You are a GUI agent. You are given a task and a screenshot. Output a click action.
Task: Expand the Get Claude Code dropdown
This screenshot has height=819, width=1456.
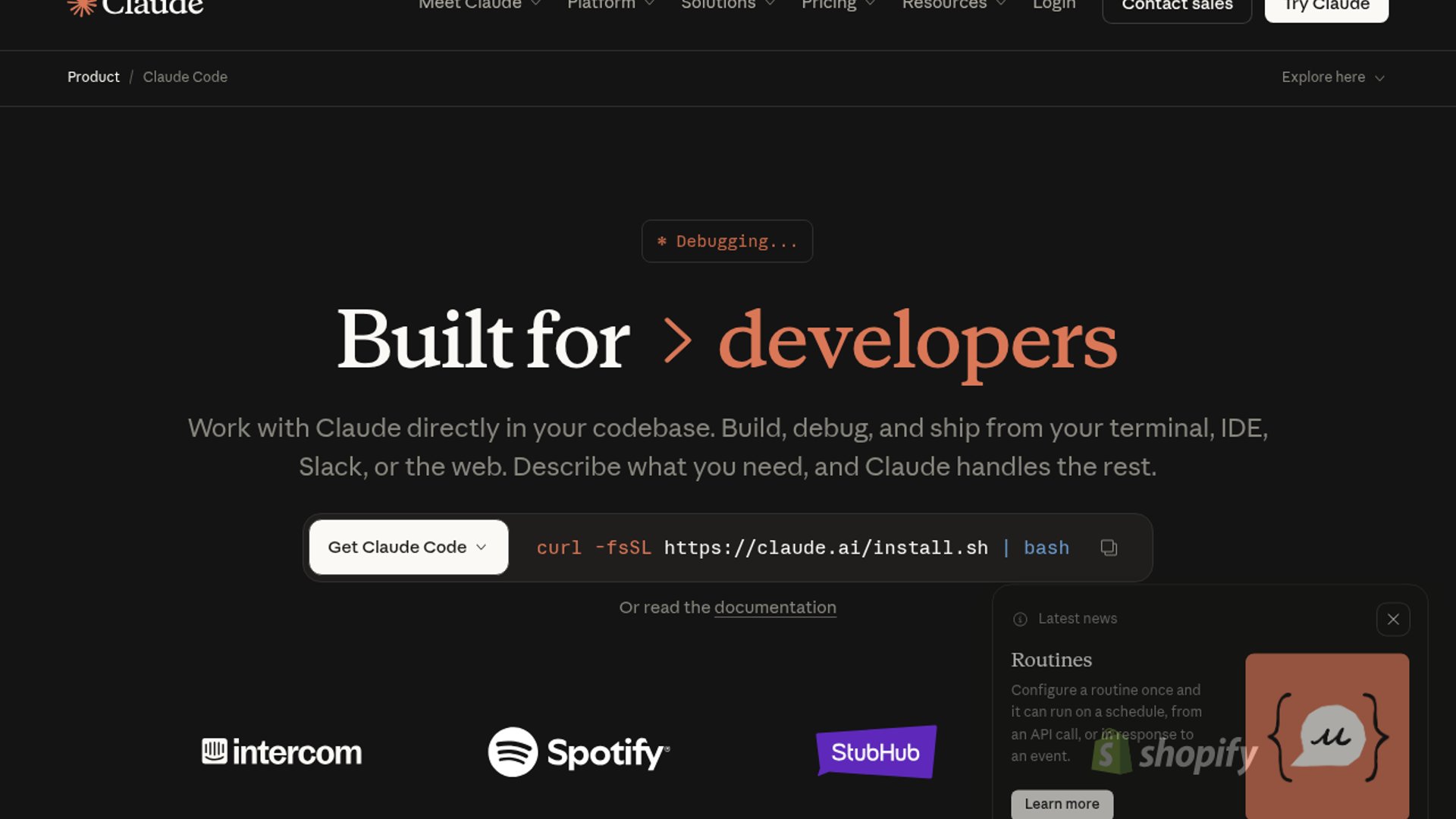(x=408, y=548)
